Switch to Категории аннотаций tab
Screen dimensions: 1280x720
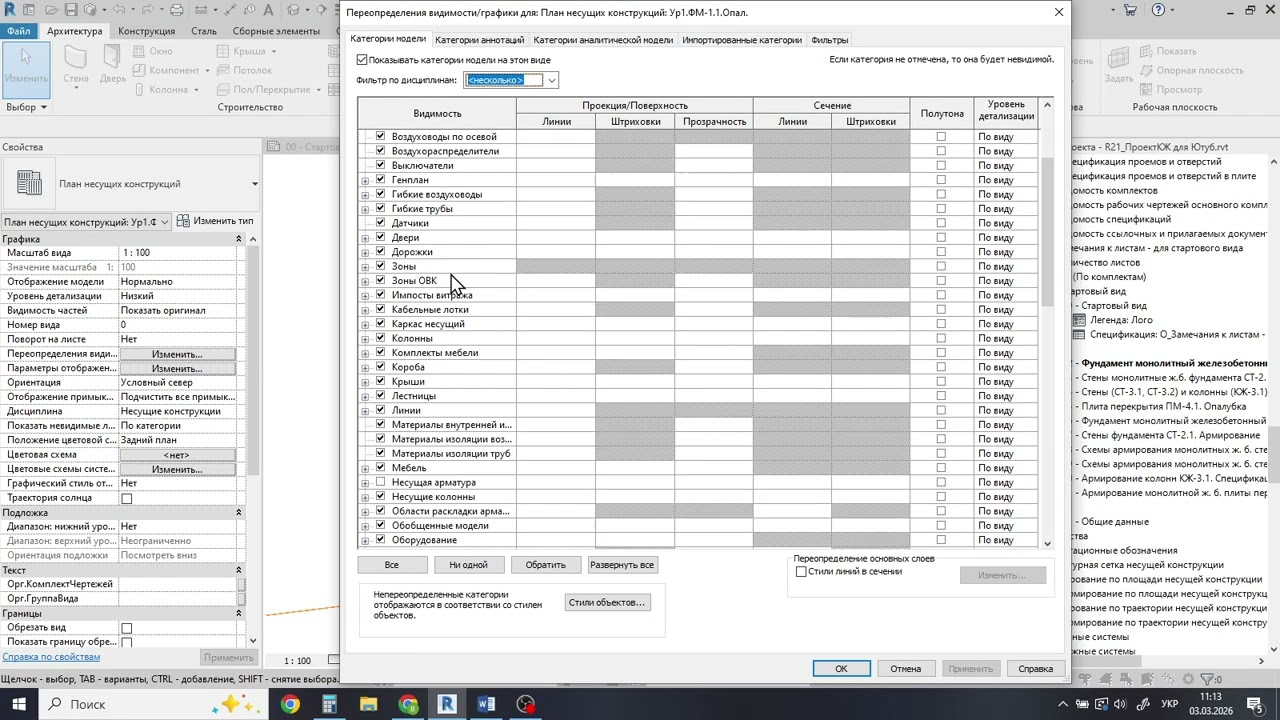pos(479,40)
